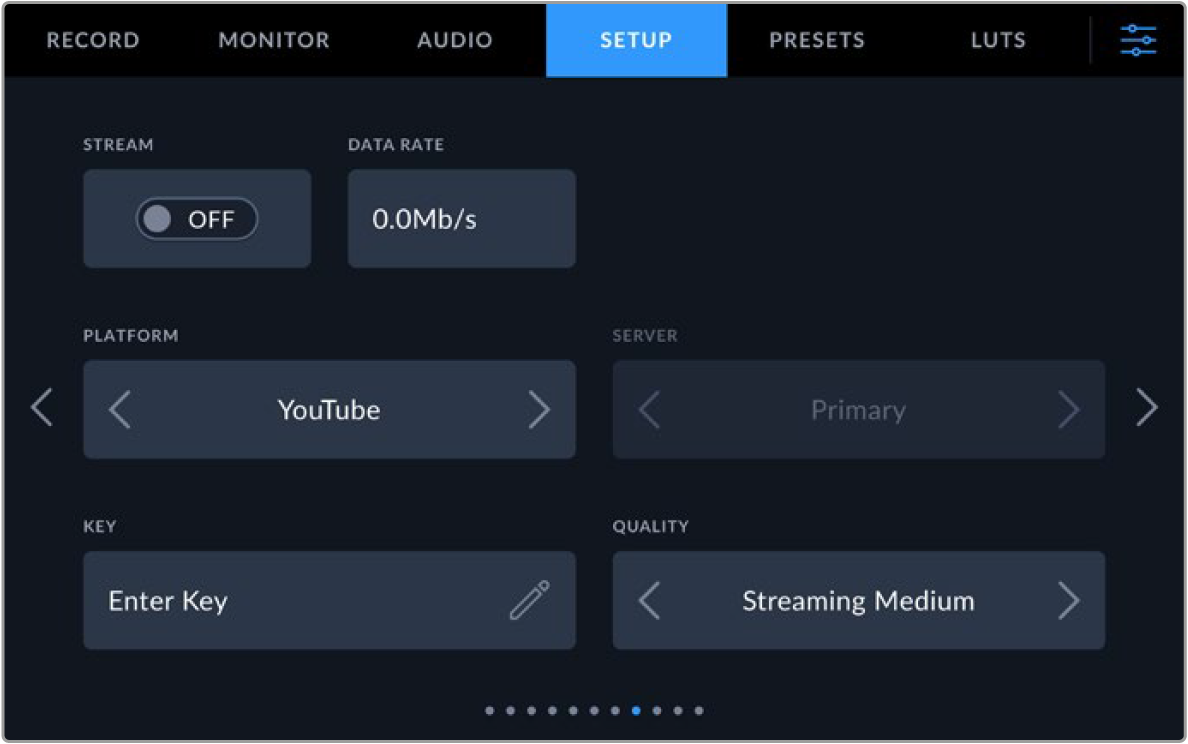1188x744 pixels.
Task: Select previous Server option
Action: click(649, 410)
